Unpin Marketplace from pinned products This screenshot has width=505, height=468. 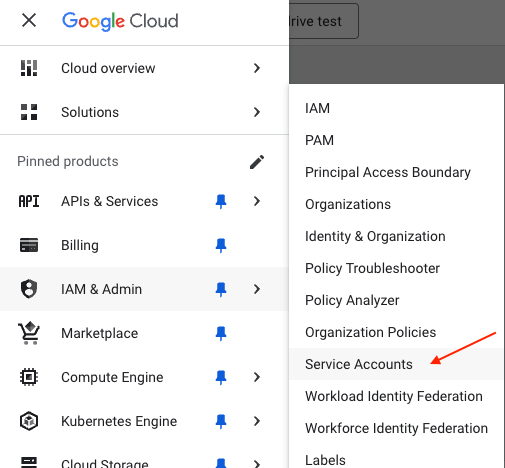(x=221, y=334)
